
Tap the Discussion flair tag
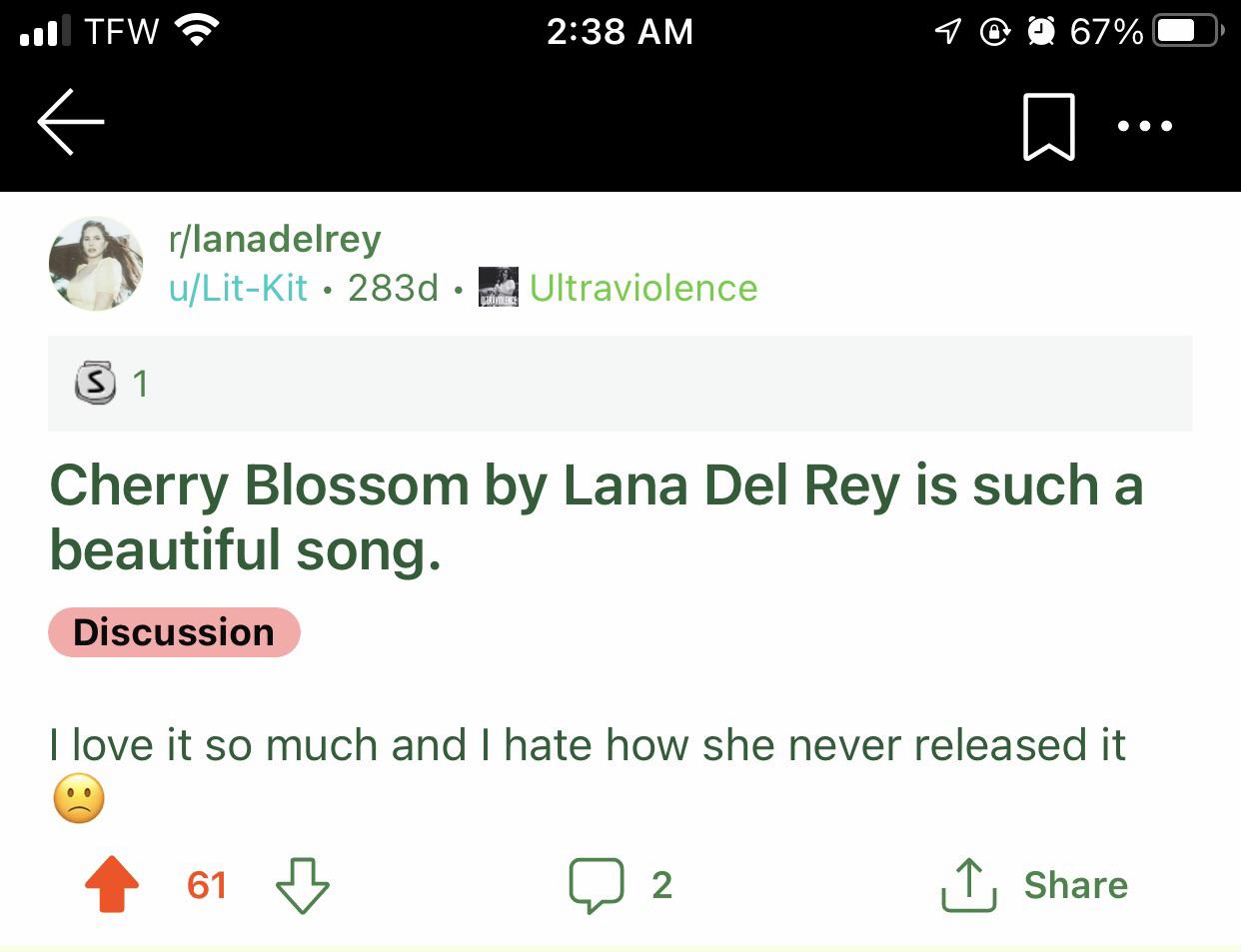point(174,631)
